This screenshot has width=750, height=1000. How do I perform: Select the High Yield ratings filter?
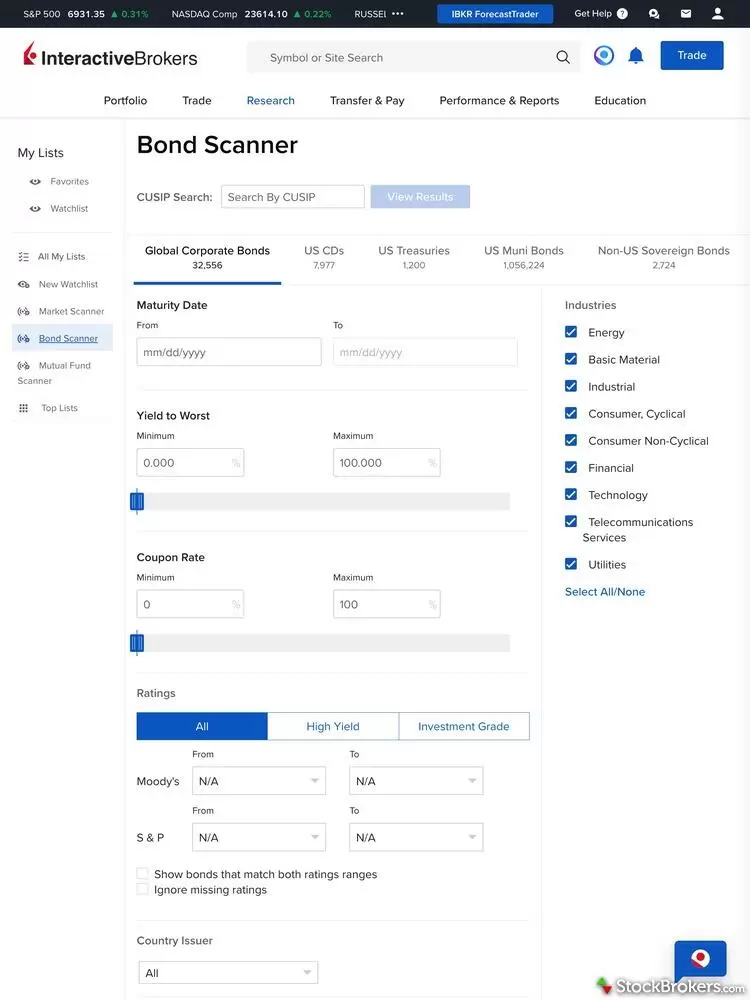click(333, 726)
